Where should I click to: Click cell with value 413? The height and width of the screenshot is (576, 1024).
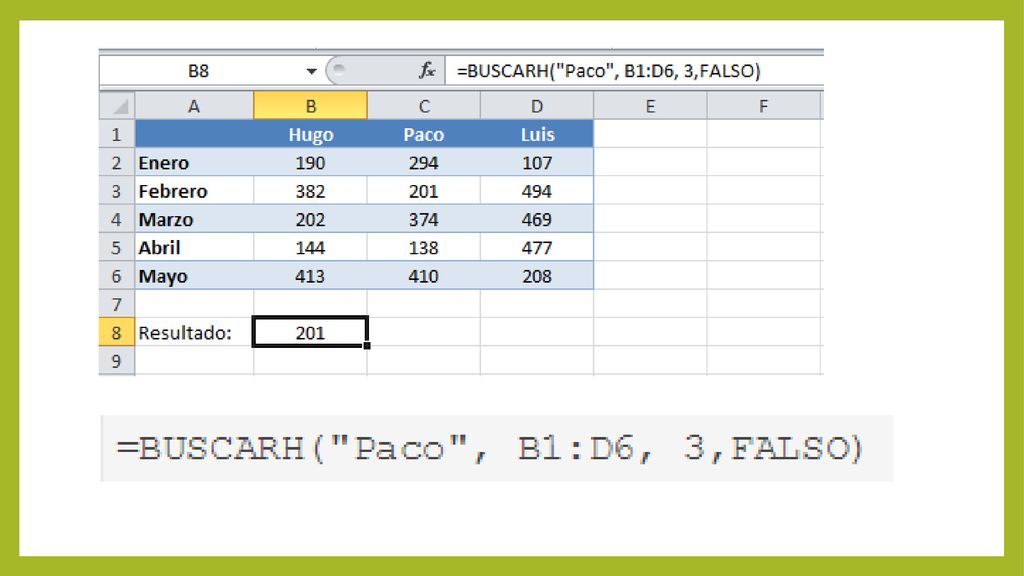[x=310, y=276]
